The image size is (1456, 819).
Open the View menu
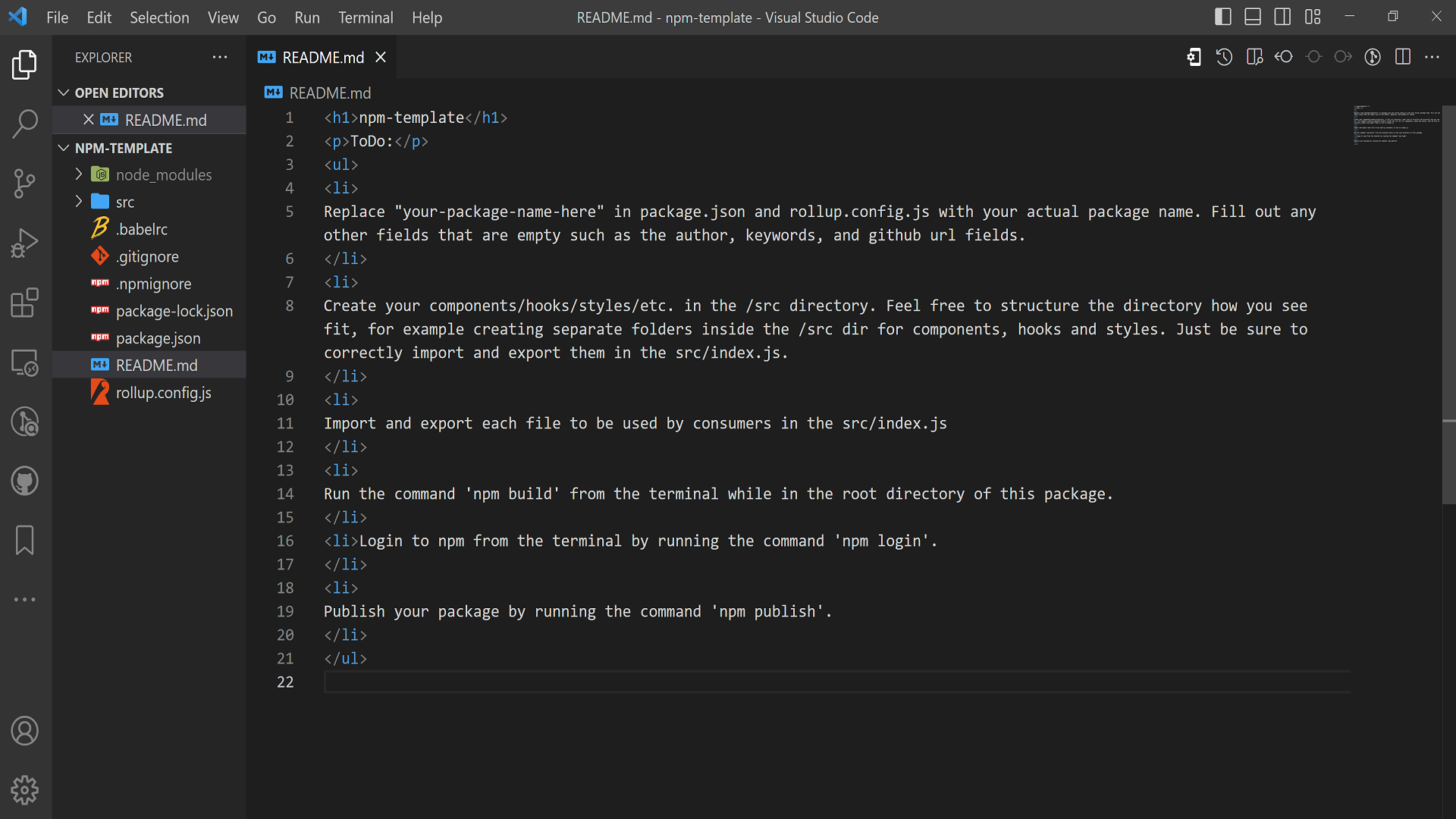click(x=223, y=17)
